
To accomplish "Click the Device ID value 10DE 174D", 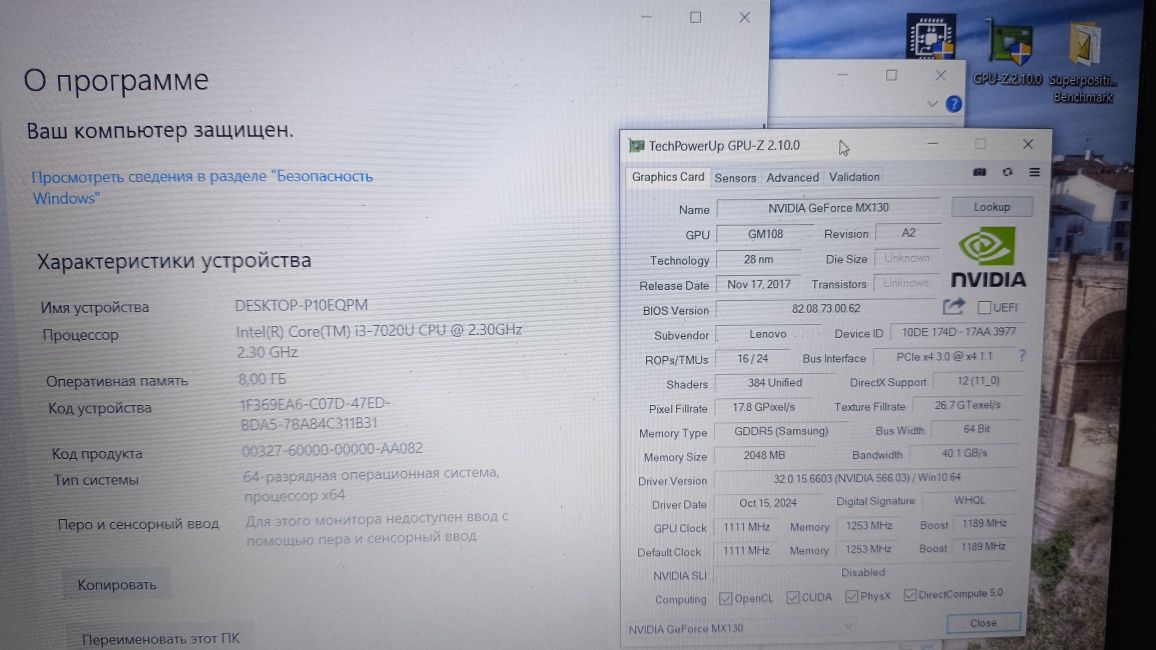I will [x=958, y=332].
